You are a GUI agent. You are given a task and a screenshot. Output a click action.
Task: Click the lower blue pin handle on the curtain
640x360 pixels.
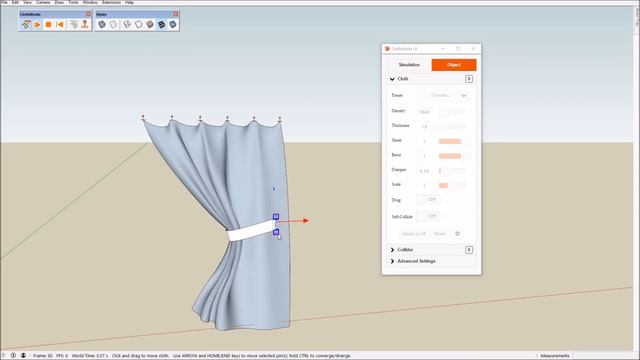tap(276, 232)
